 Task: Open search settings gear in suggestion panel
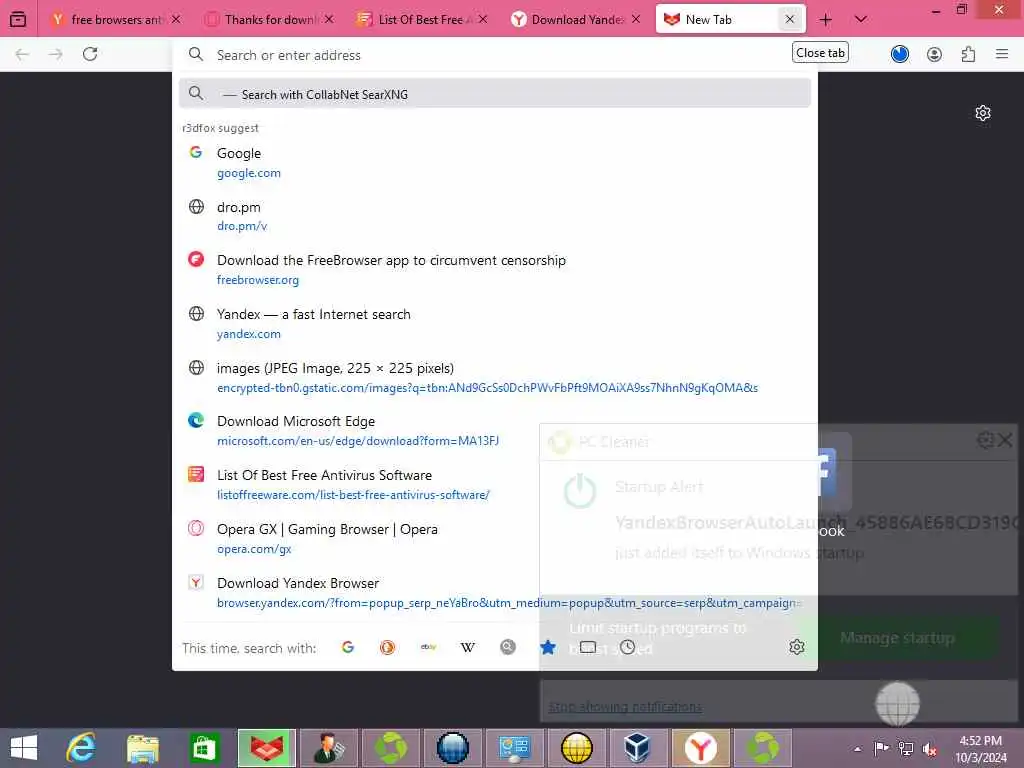pyautogui.click(x=797, y=647)
